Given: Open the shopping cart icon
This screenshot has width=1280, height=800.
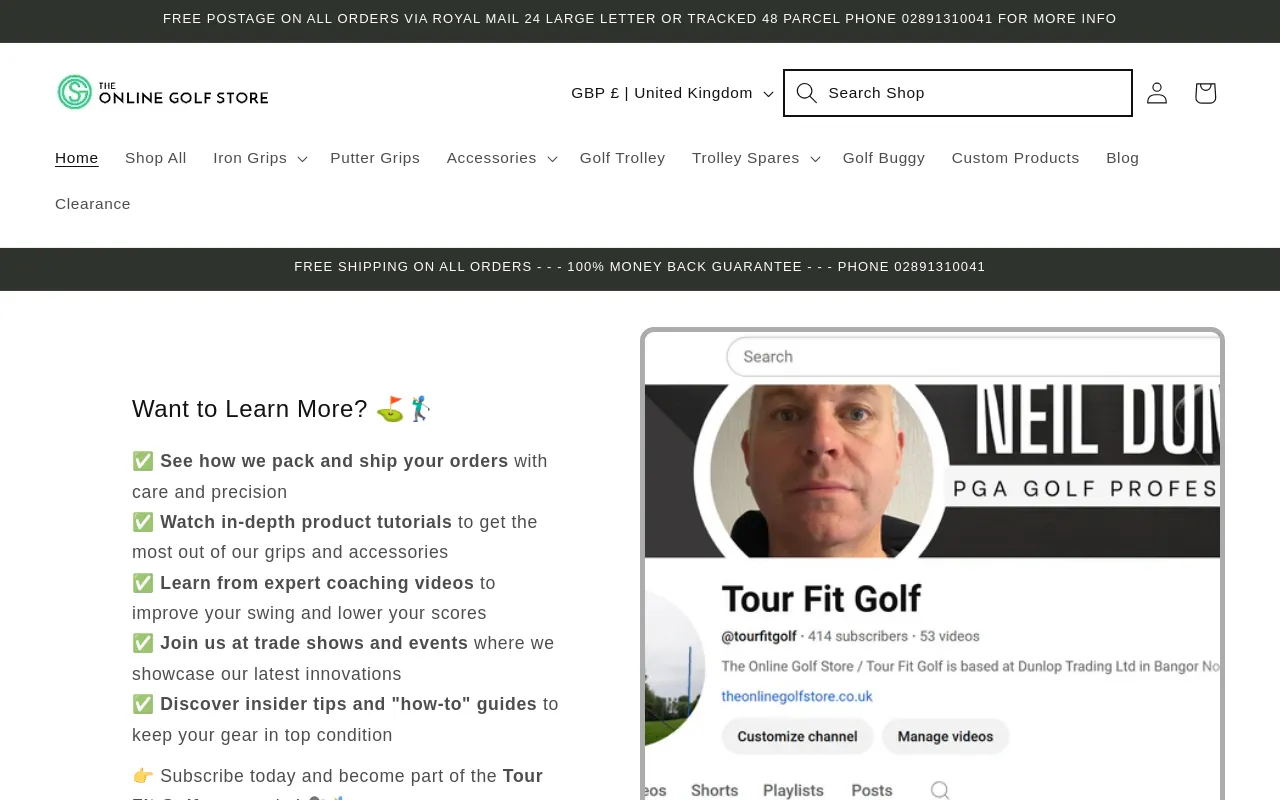Looking at the screenshot, I should coord(1205,93).
